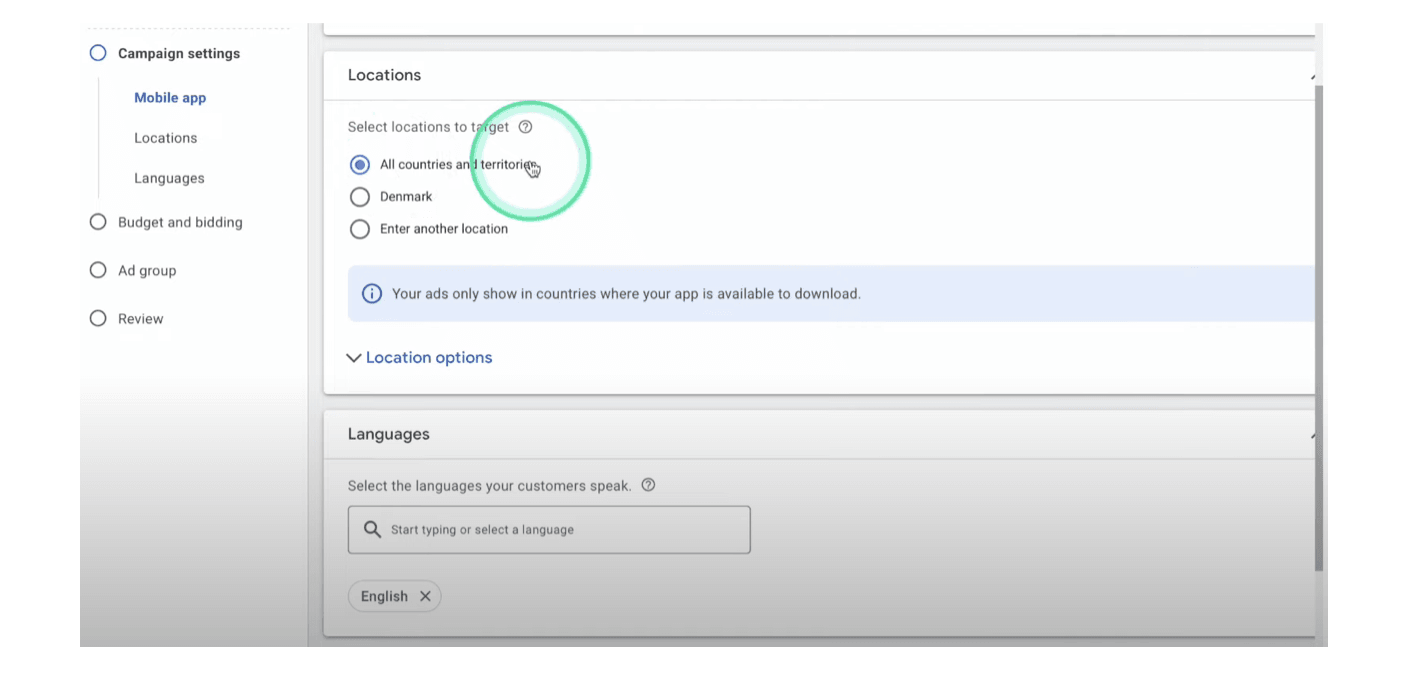
Task: Jump to Languages in the sidebar
Action: (169, 178)
